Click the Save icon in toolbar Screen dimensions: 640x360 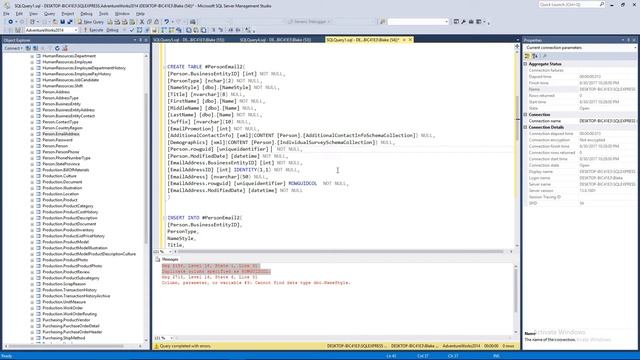pyautogui.click(x=62, y=22)
